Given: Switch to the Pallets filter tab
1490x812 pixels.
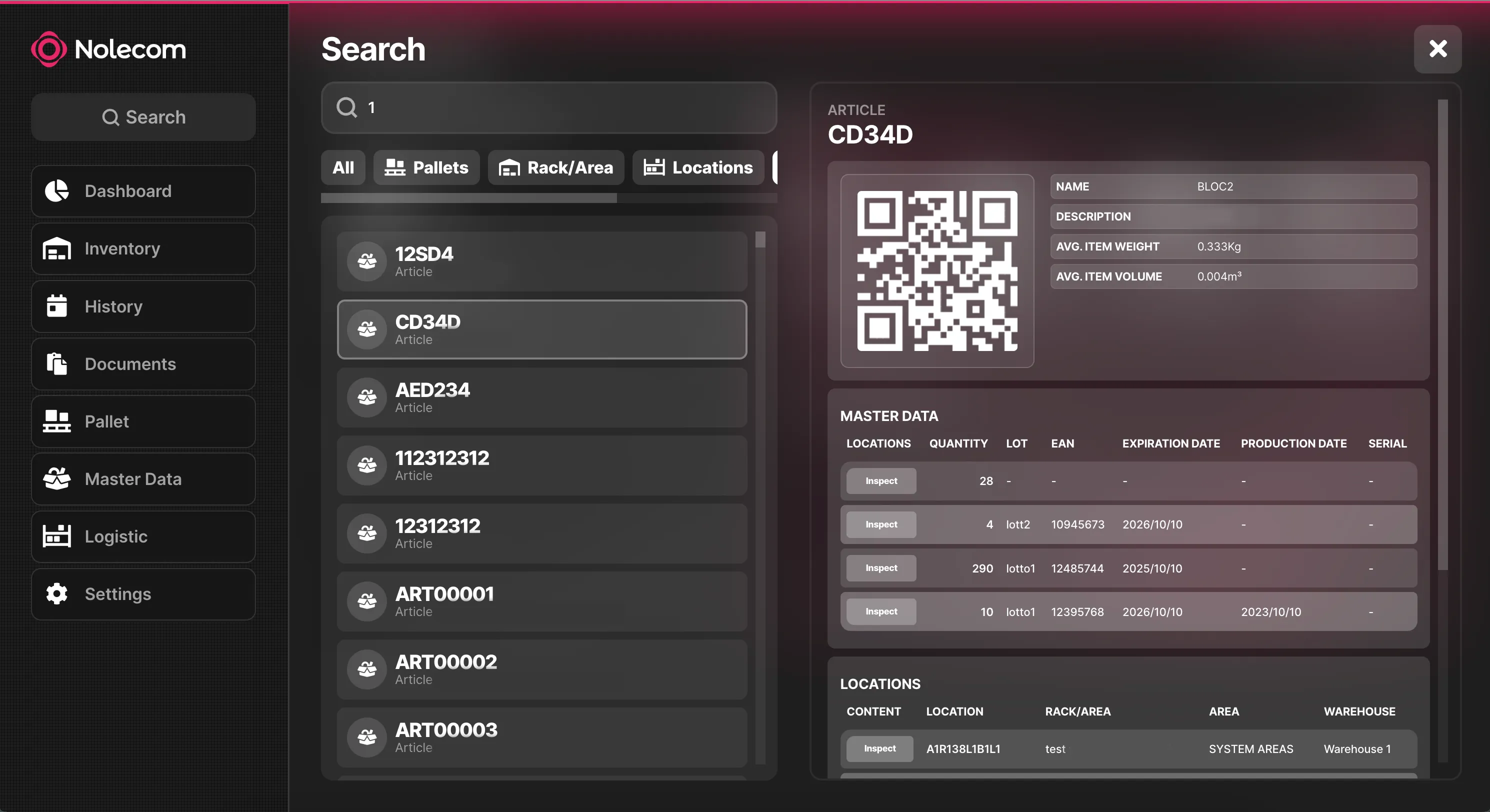Looking at the screenshot, I should 426,167.
